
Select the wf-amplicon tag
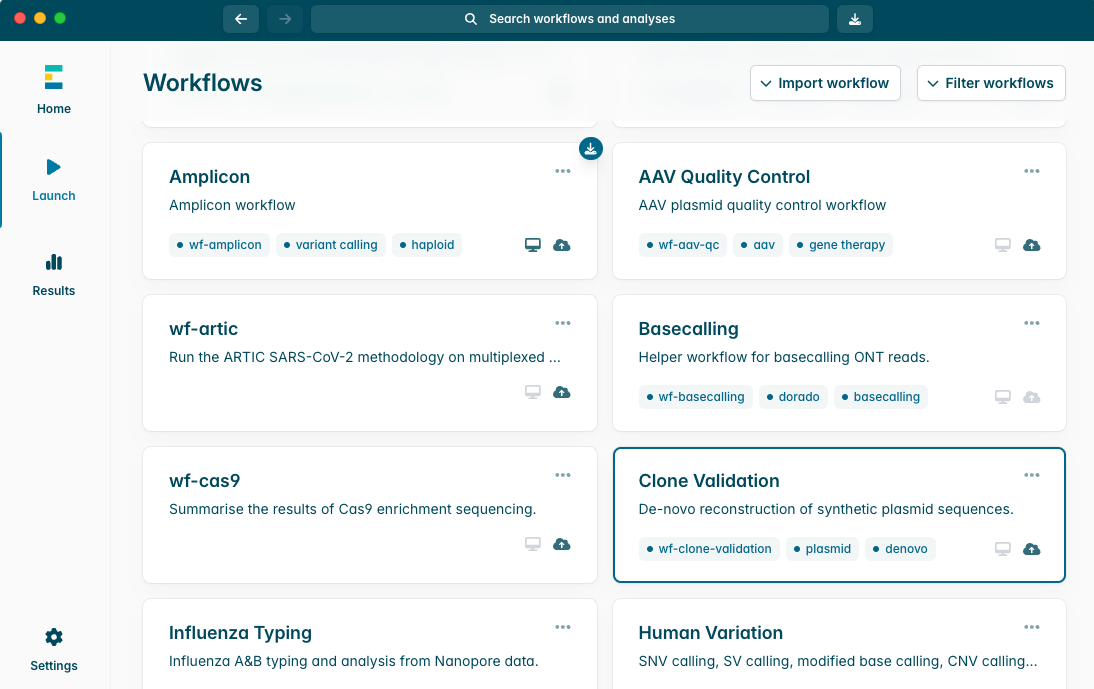(x=219, y=244)
